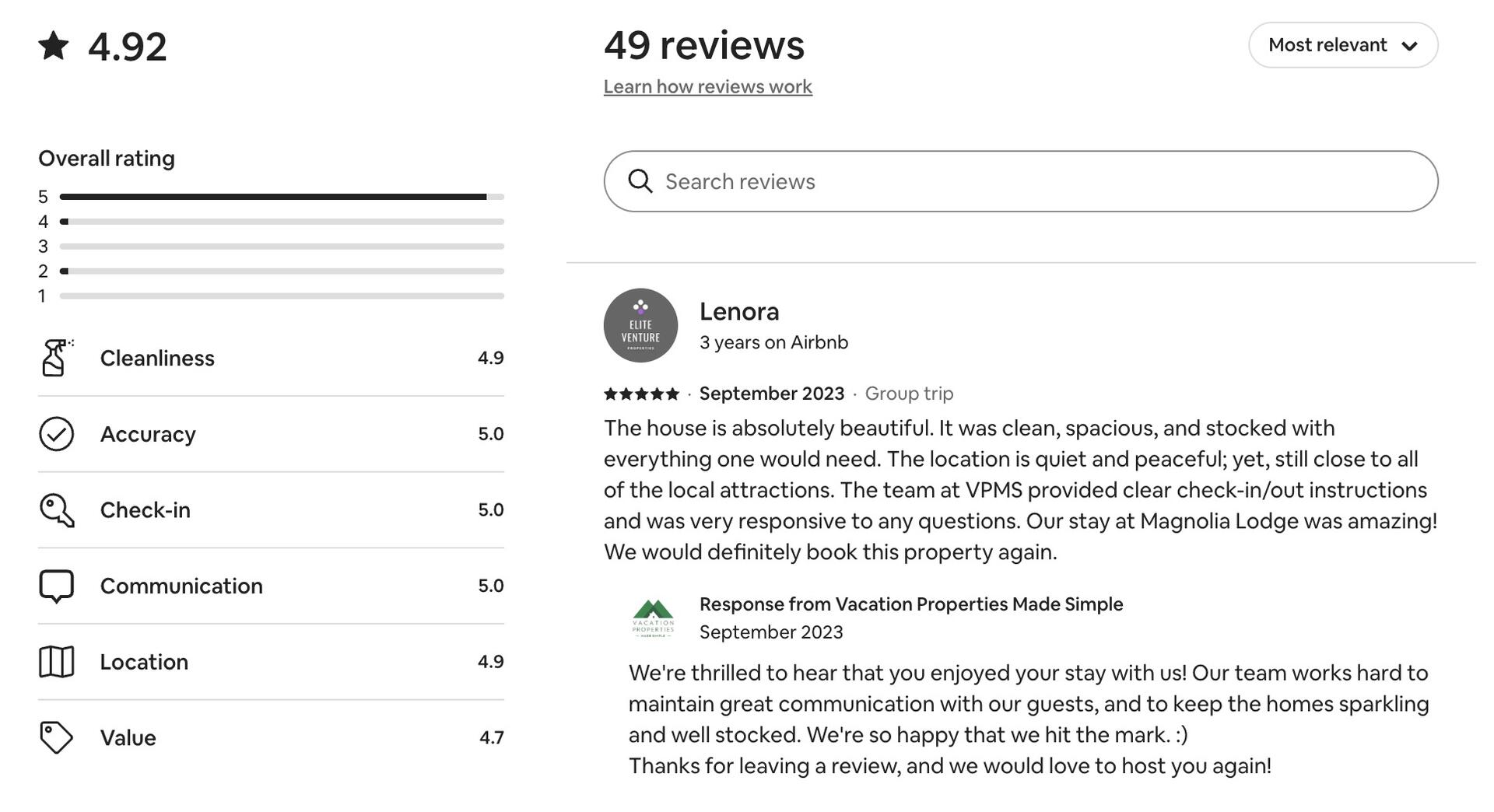The width and height of the screenshot is (1494, 812).
Task: Select the 5-star rating bar
Action: click(282, 197)
